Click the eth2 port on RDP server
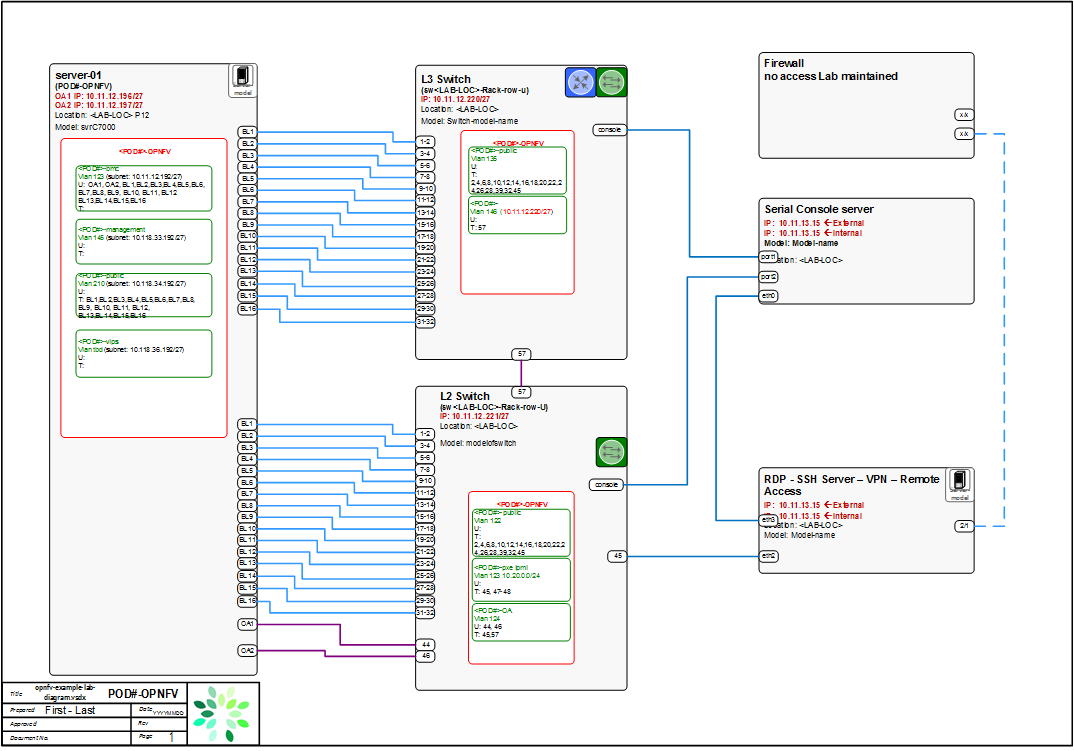The image size is (1074, 751). (768, 555)
